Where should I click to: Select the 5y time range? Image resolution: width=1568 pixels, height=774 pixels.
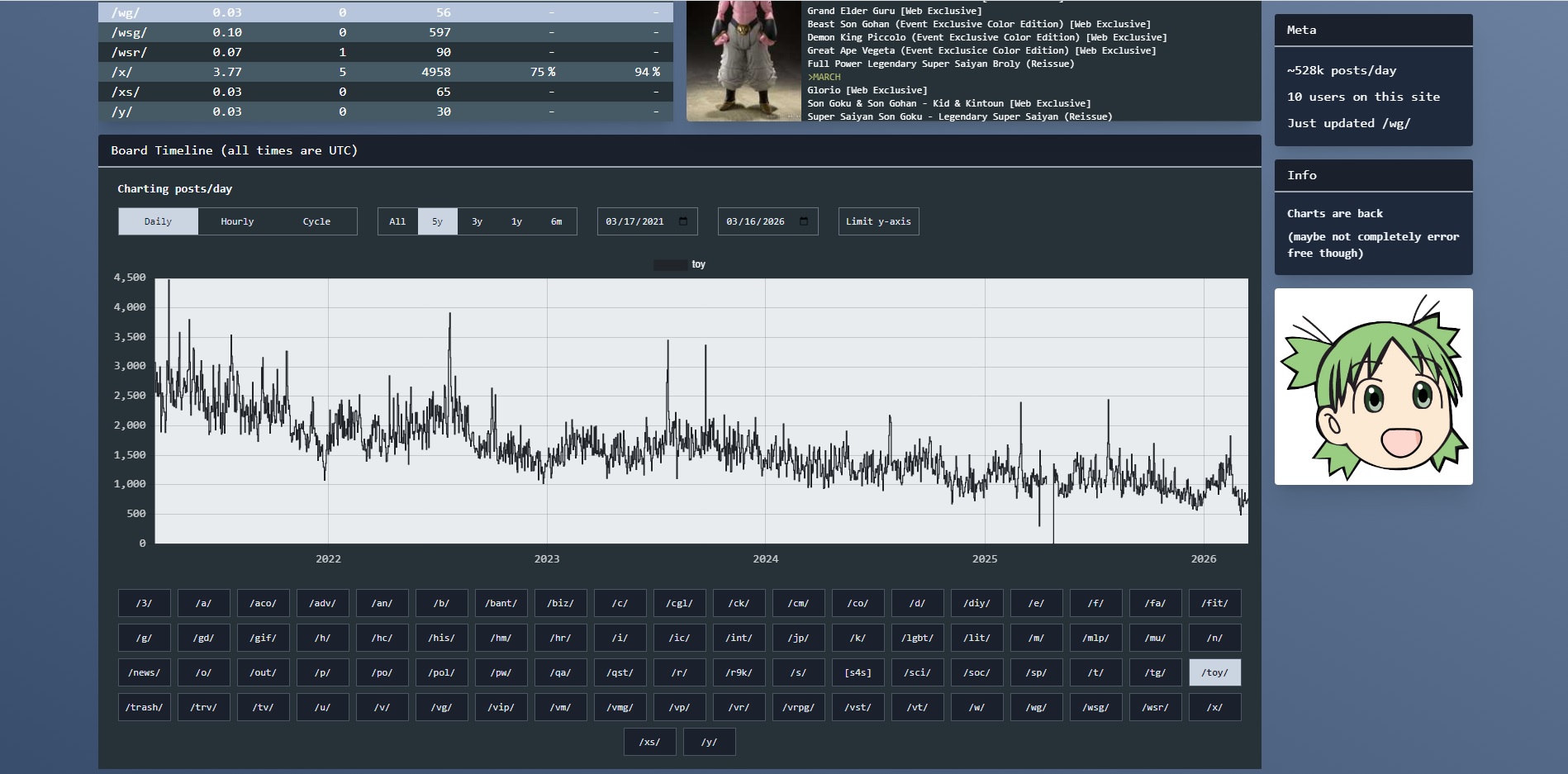(437, 221)
